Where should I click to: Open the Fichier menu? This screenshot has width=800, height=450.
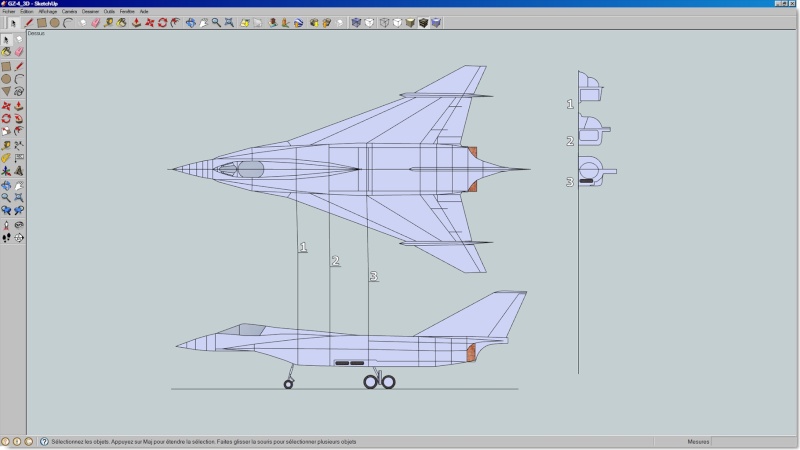tap(9, 11)
